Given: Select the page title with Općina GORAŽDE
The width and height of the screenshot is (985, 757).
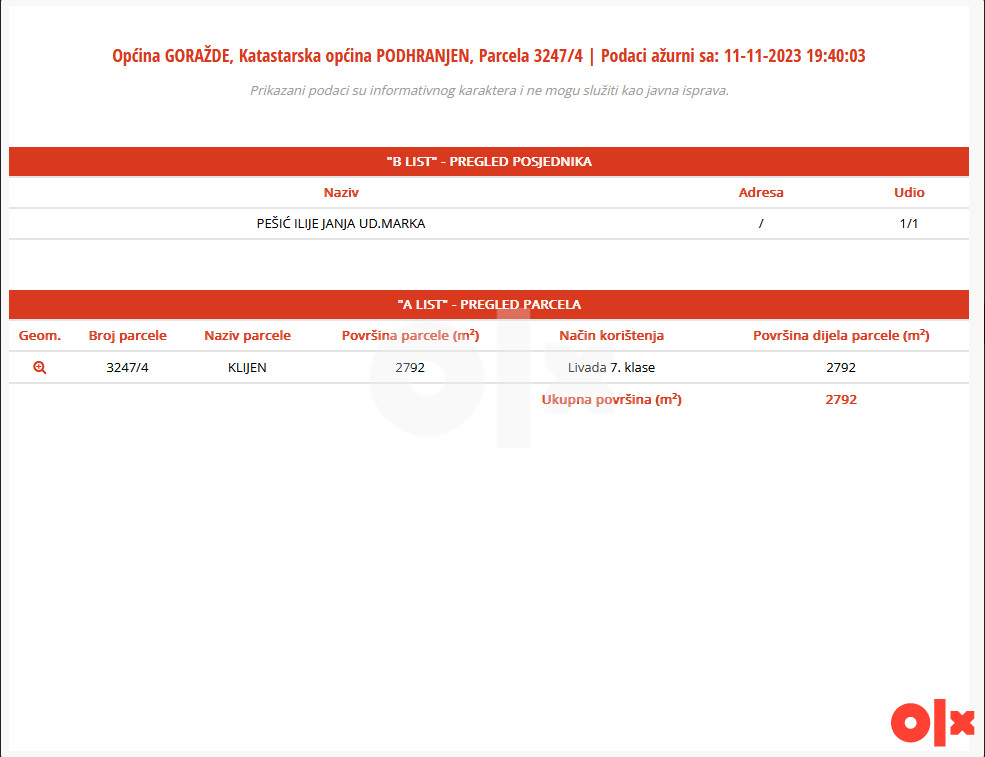Looking at the screenshot, I should 489,56.
